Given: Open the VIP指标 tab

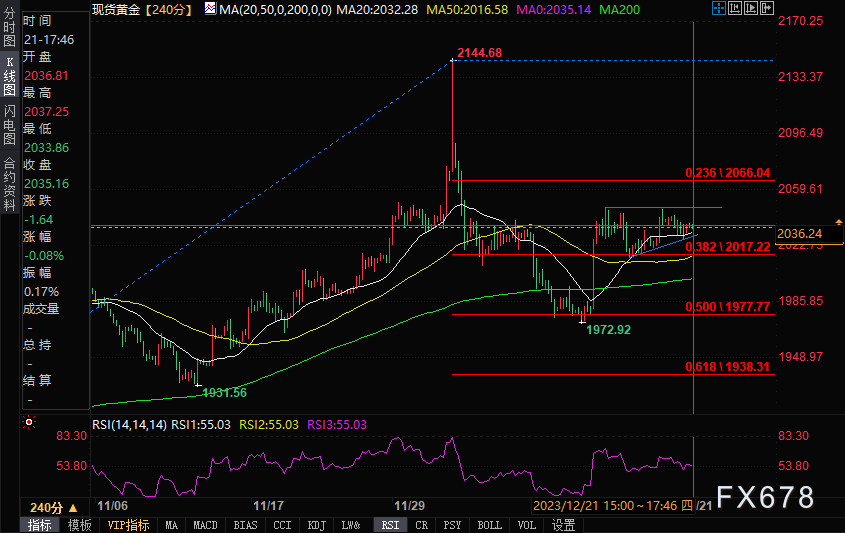Looking at the screenshot, I should tap(129, 525).
